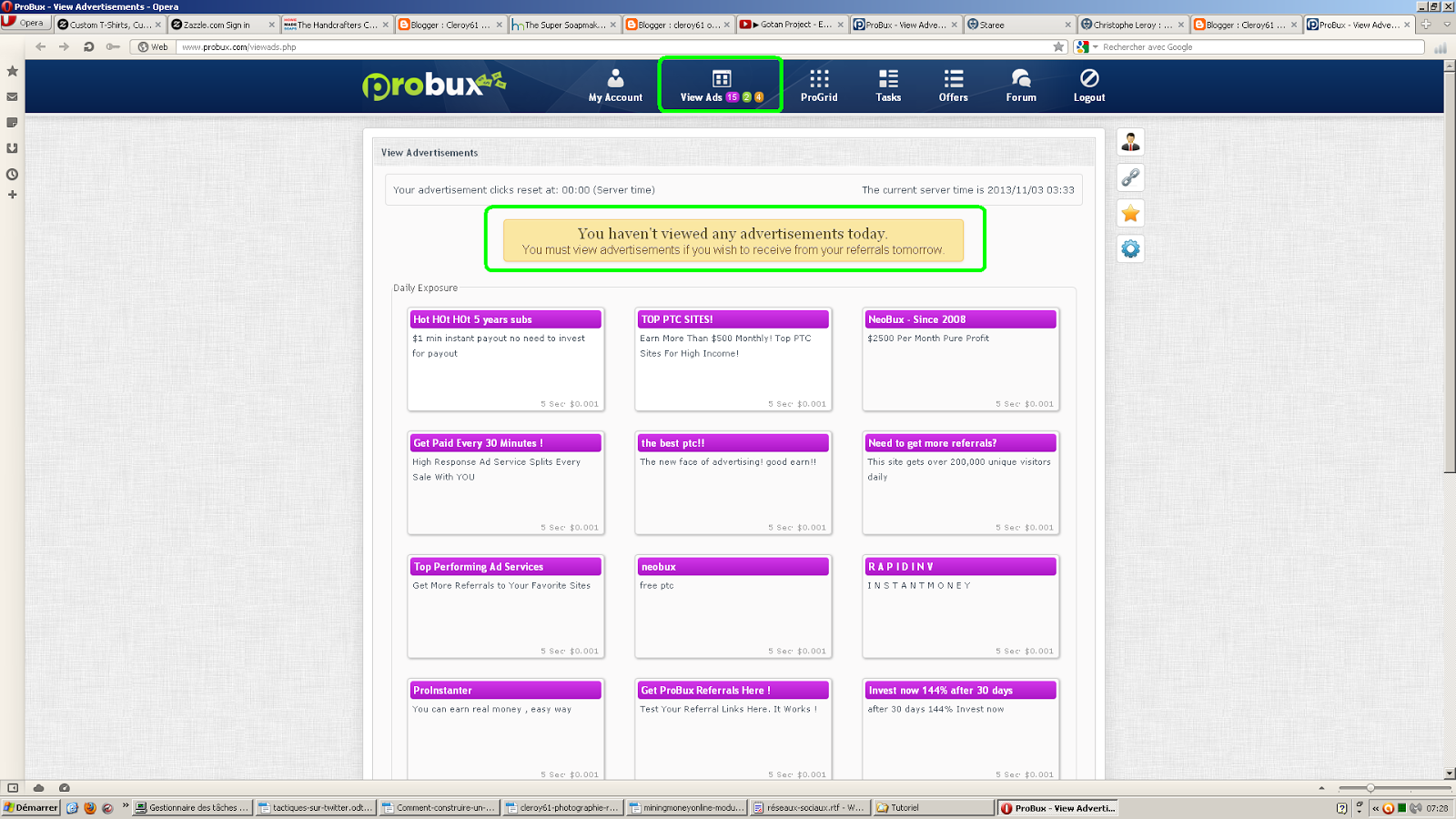This screenshot has height=819, width=1456.
Task: Expand hidden system tray icons
Action: [x=1375, y=807]
